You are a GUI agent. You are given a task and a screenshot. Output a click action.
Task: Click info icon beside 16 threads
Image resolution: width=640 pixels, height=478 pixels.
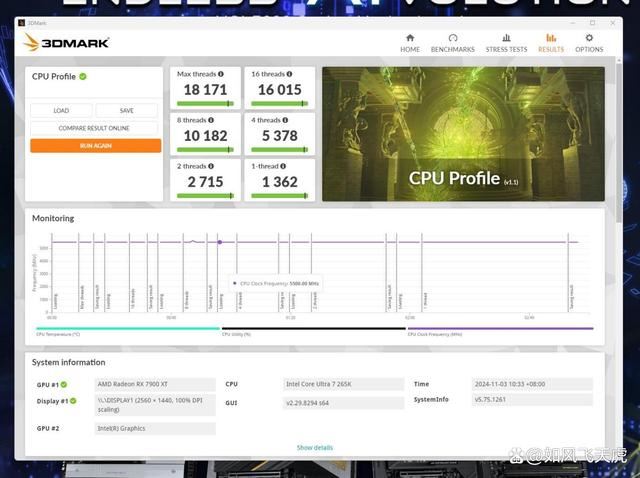coord(289,74)
